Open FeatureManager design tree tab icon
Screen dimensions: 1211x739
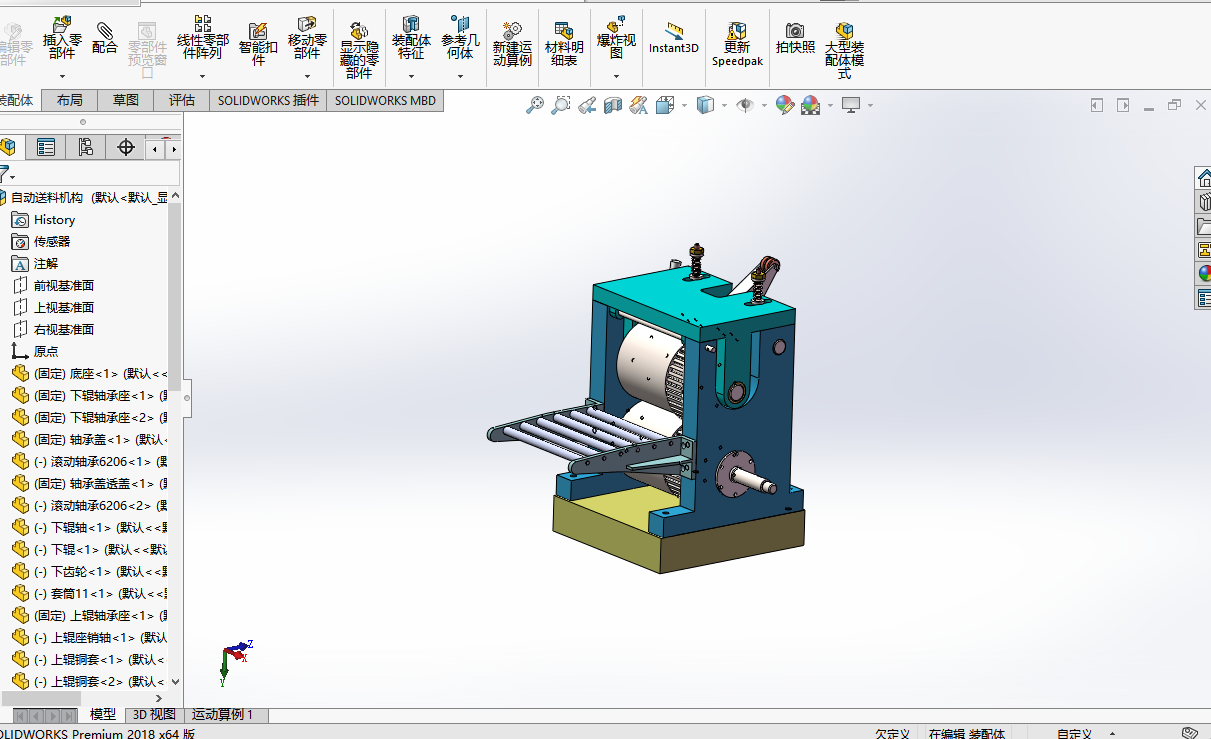pyautogui.click(x=8, y=148)
